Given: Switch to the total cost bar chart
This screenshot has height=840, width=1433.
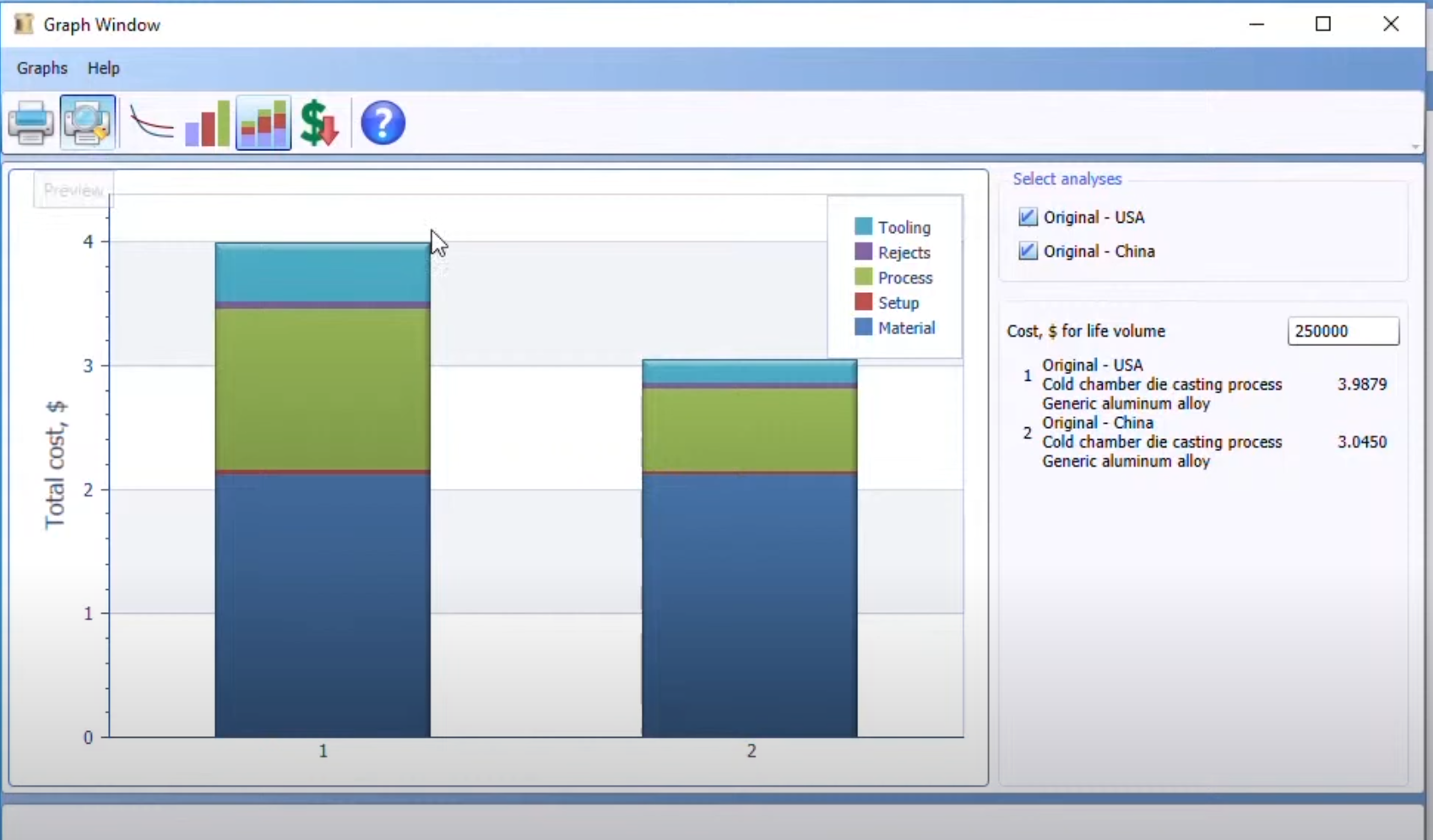Looking at the screenshot, I should 208,123.
